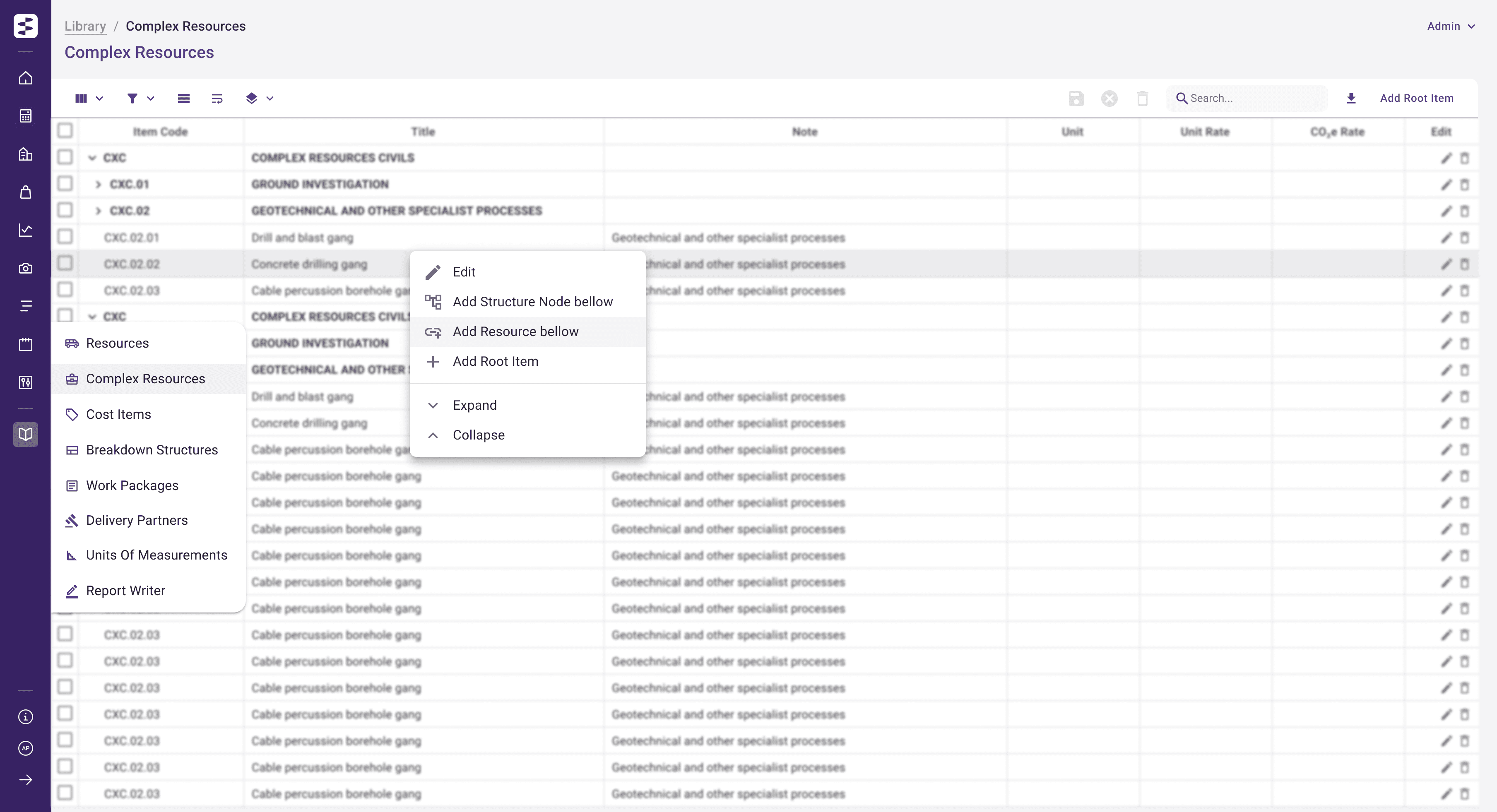
Task: Tick the checkbox for GROUND INVESTIGATION row
Action: click(x=65, y=184)
